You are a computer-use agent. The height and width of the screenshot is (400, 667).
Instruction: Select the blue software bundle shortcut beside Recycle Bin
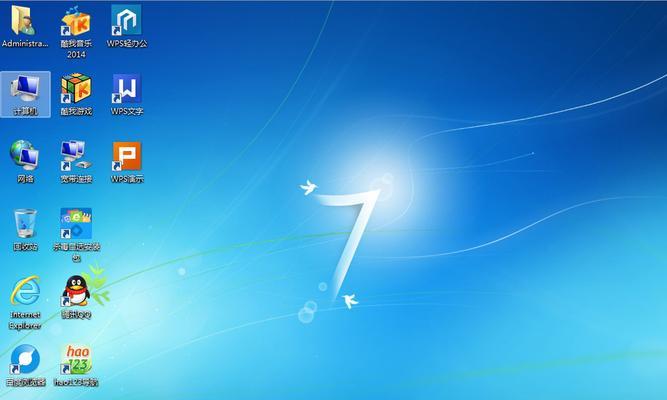click(76, 223)
